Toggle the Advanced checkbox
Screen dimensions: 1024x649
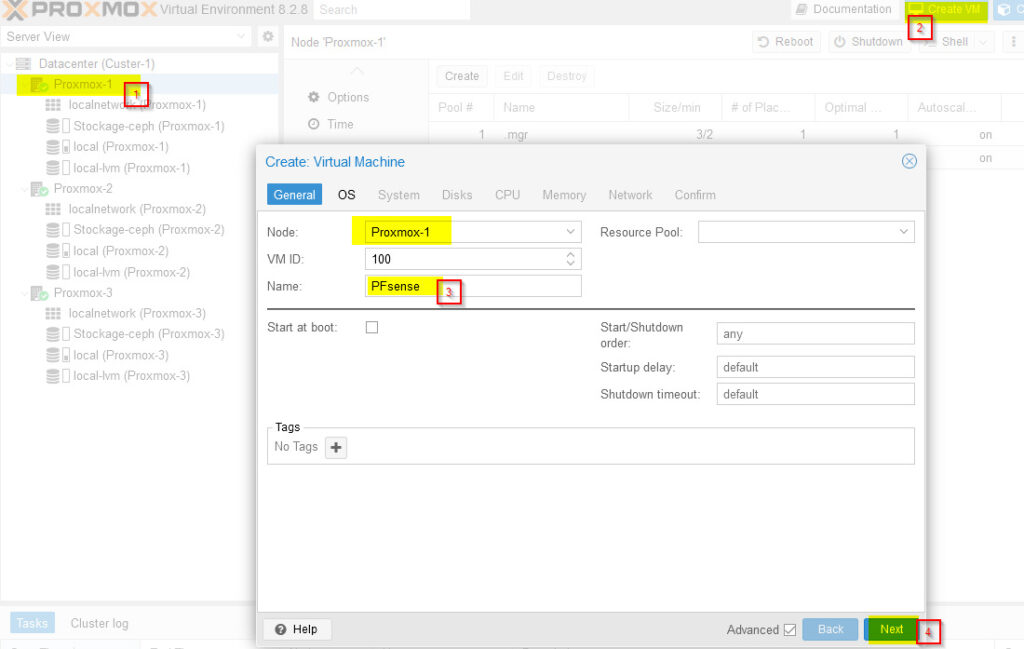point(790,629)
